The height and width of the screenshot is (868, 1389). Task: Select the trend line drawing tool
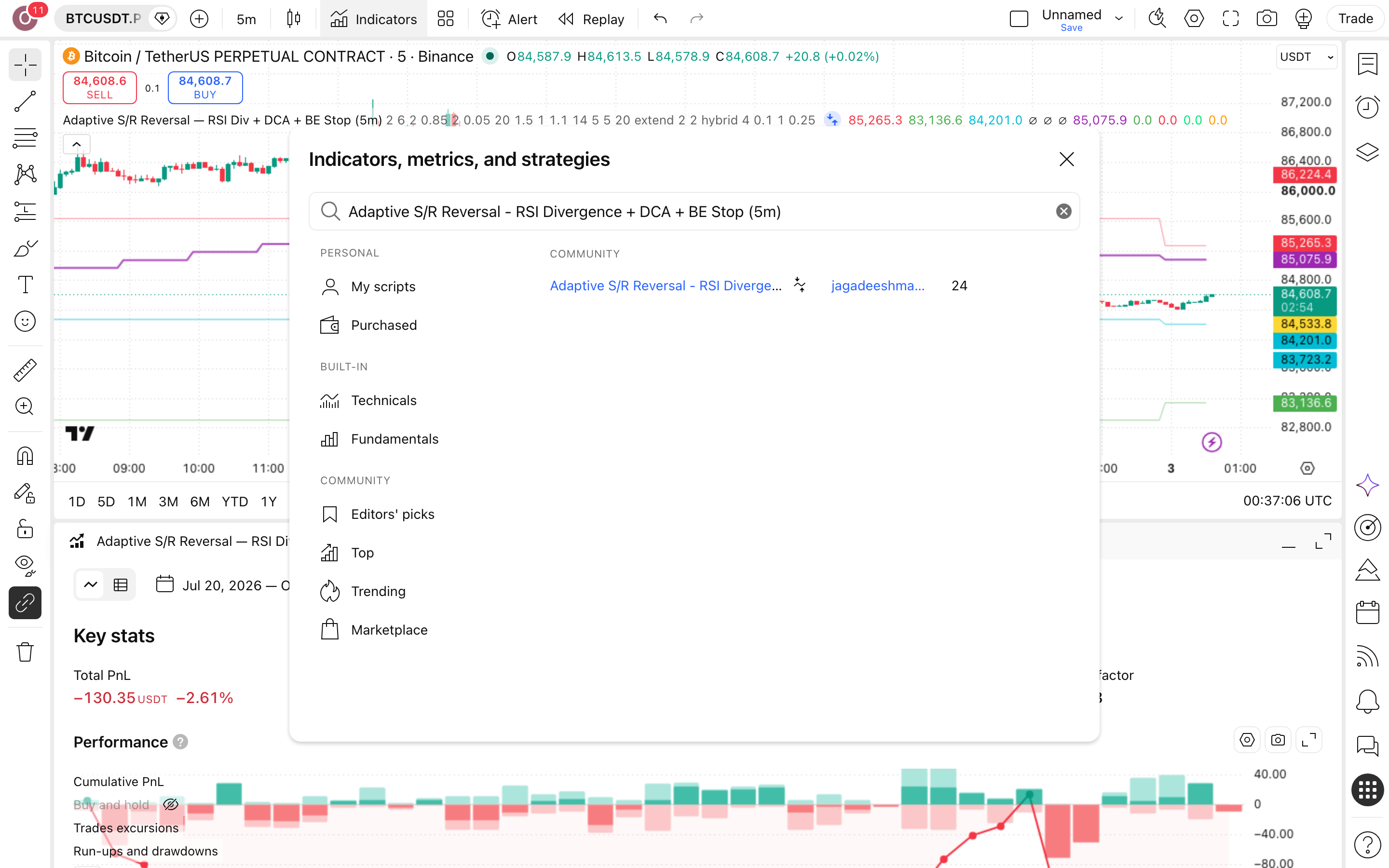25,102
